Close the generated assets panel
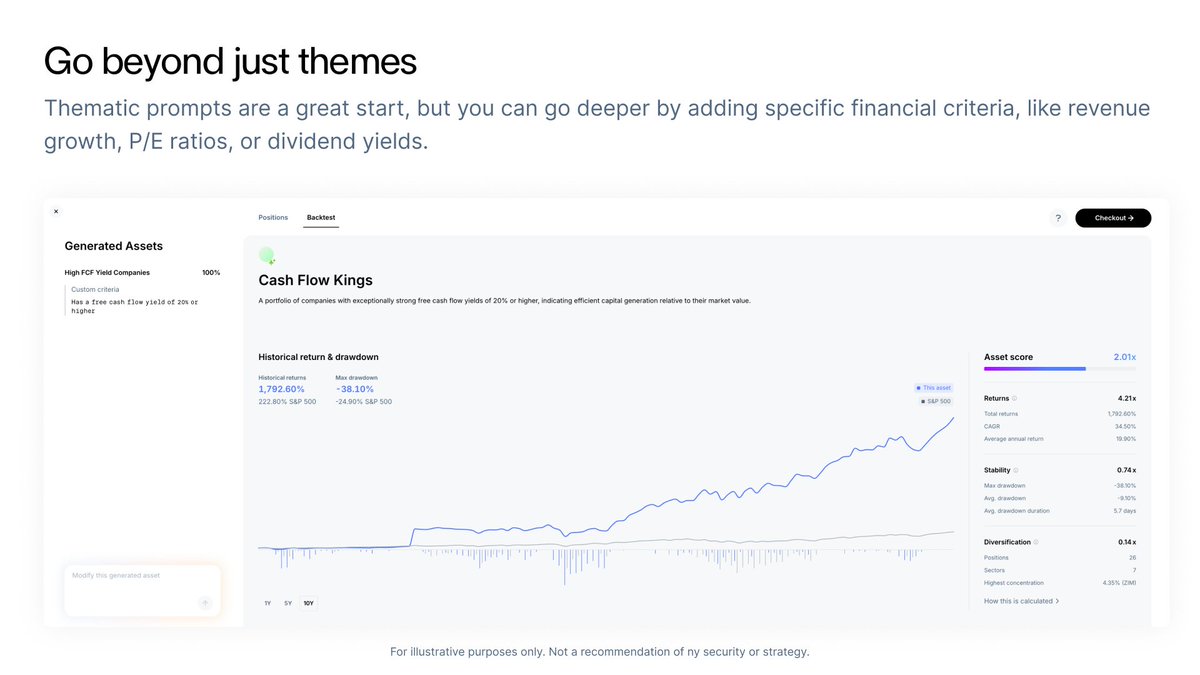The width and height of the screenshot is (1200, 675). point(56,211)
